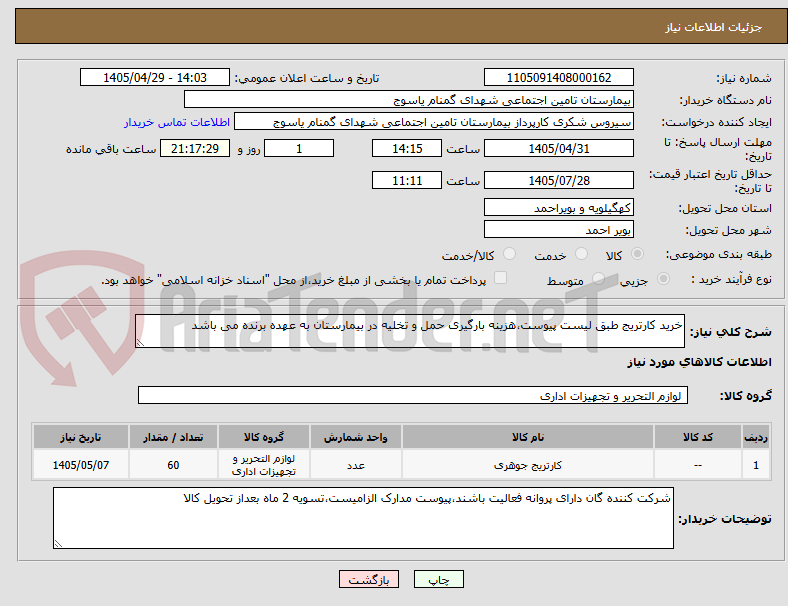Click the گروه کالا column header
Image resolution: width=788 pixels, height=606 pixels.
(264, 437)
